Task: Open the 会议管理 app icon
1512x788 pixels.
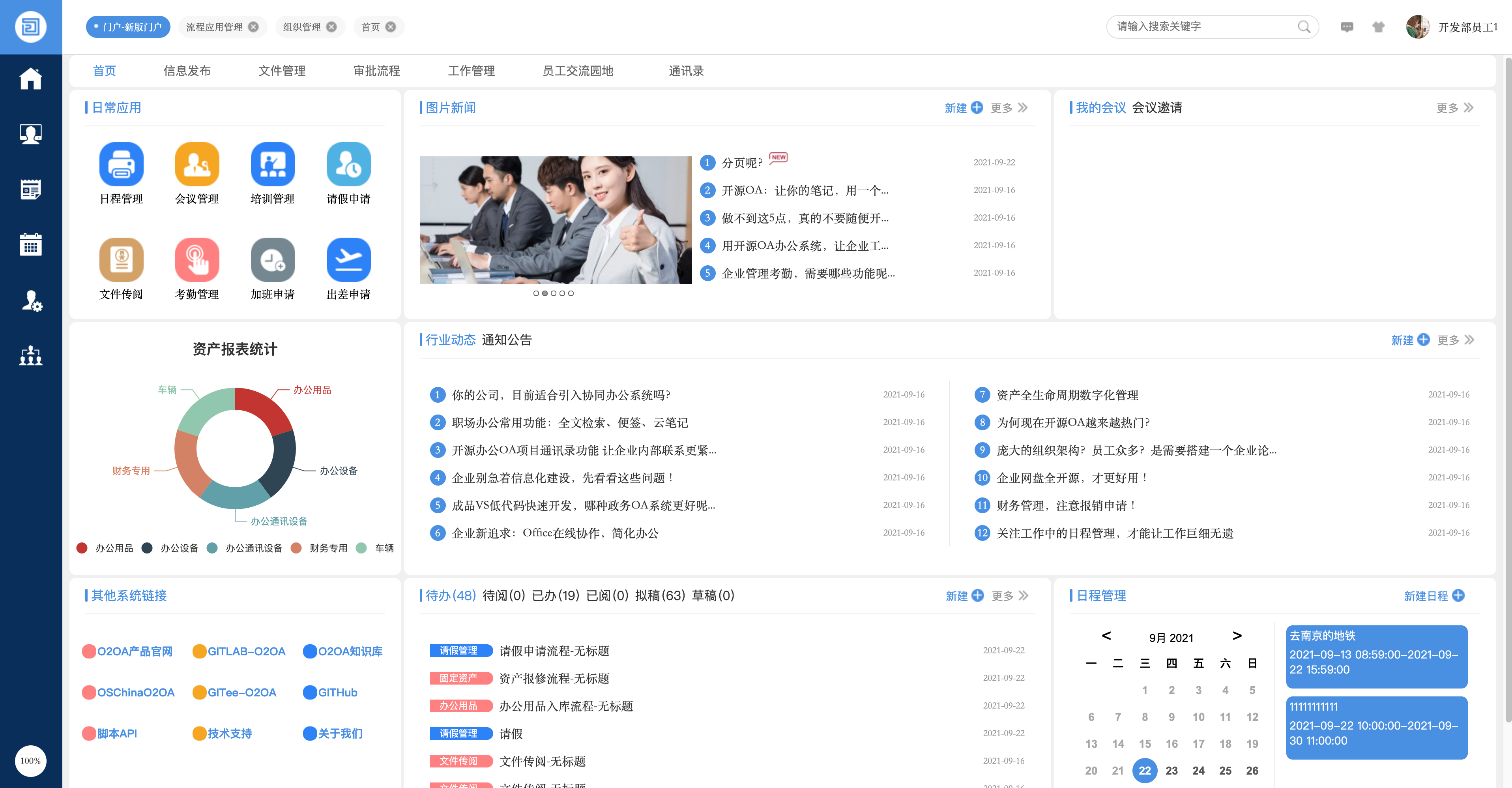Action: click(x=196, y=164)
